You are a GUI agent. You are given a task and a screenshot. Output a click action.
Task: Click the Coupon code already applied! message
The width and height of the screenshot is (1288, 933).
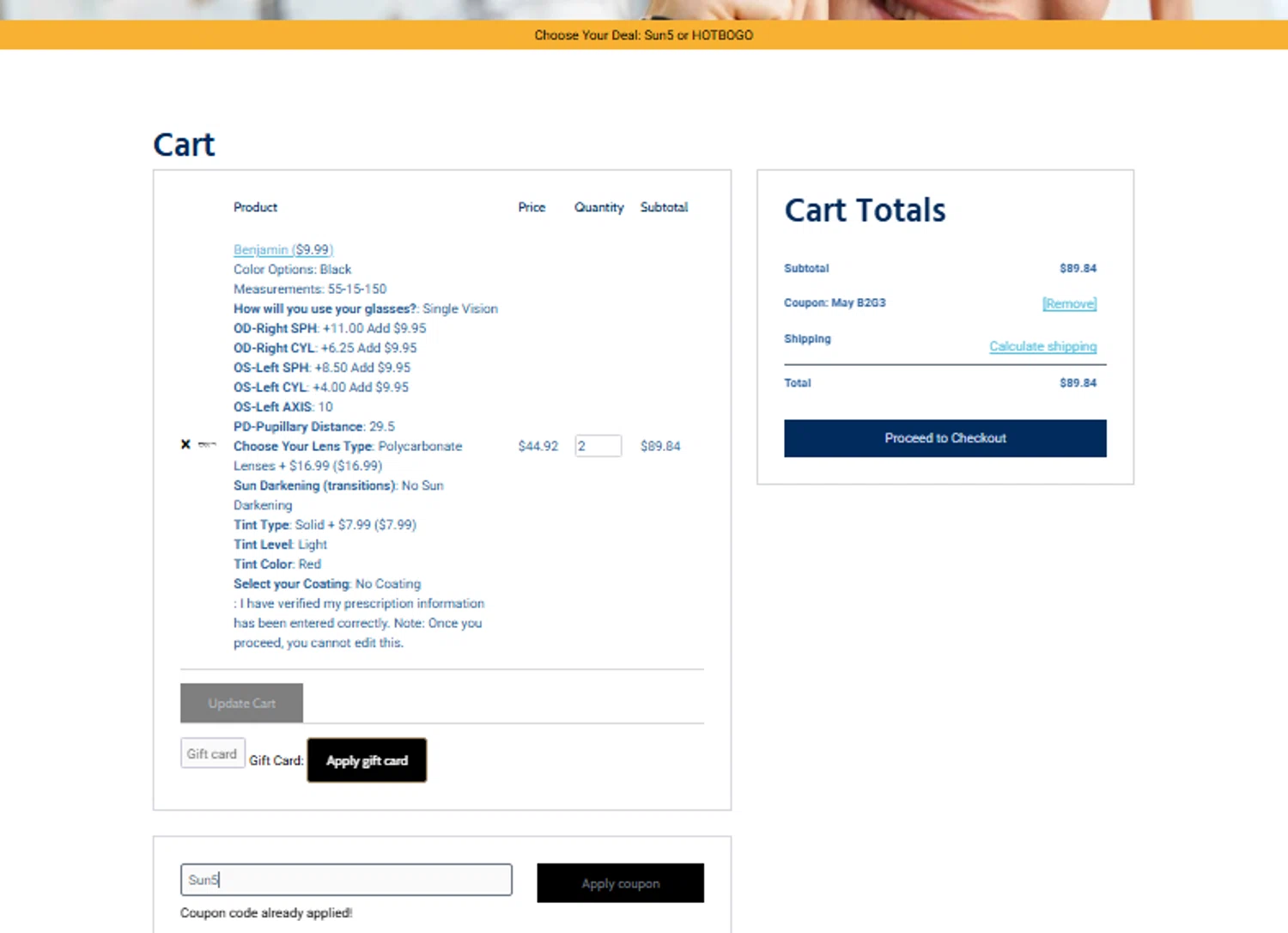(x=266, y=912)
